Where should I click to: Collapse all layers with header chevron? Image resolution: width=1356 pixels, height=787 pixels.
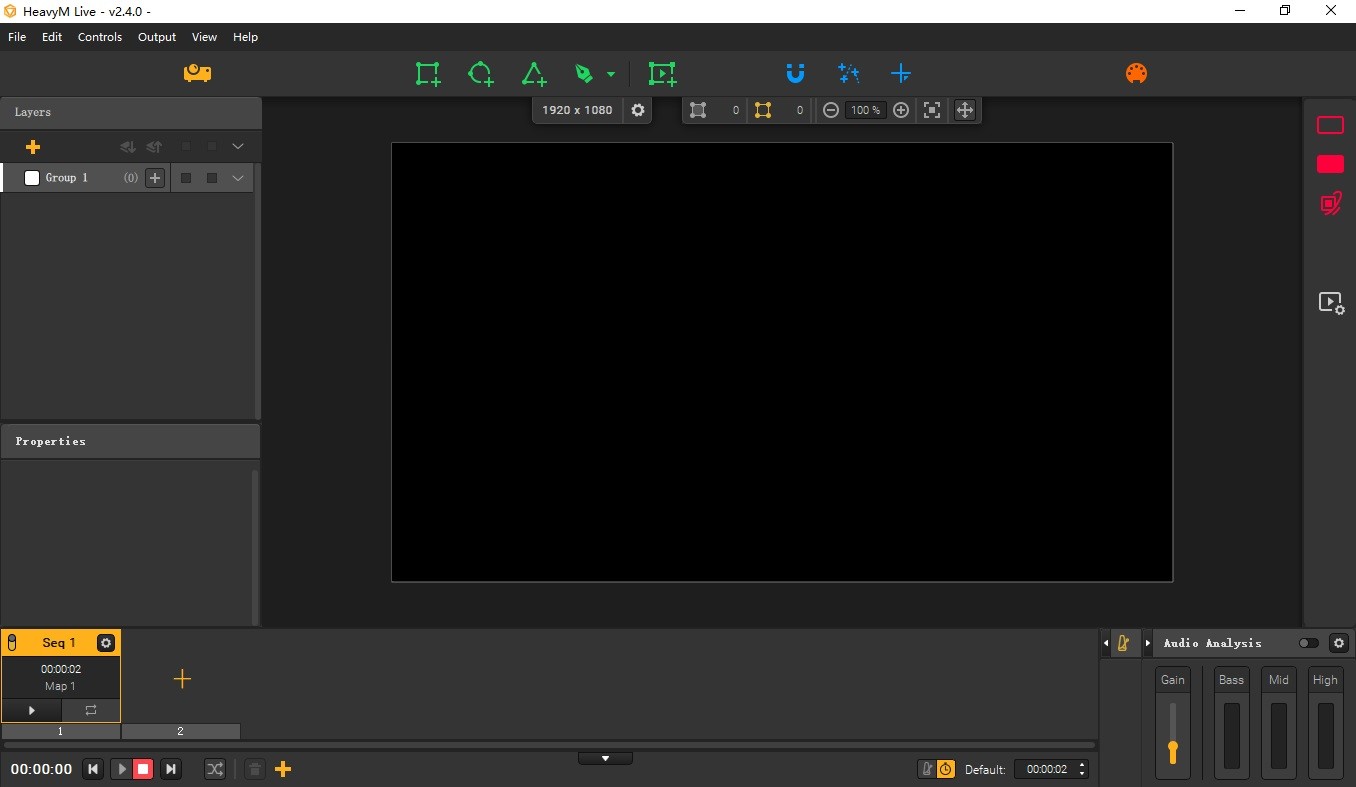pos(238,147)
